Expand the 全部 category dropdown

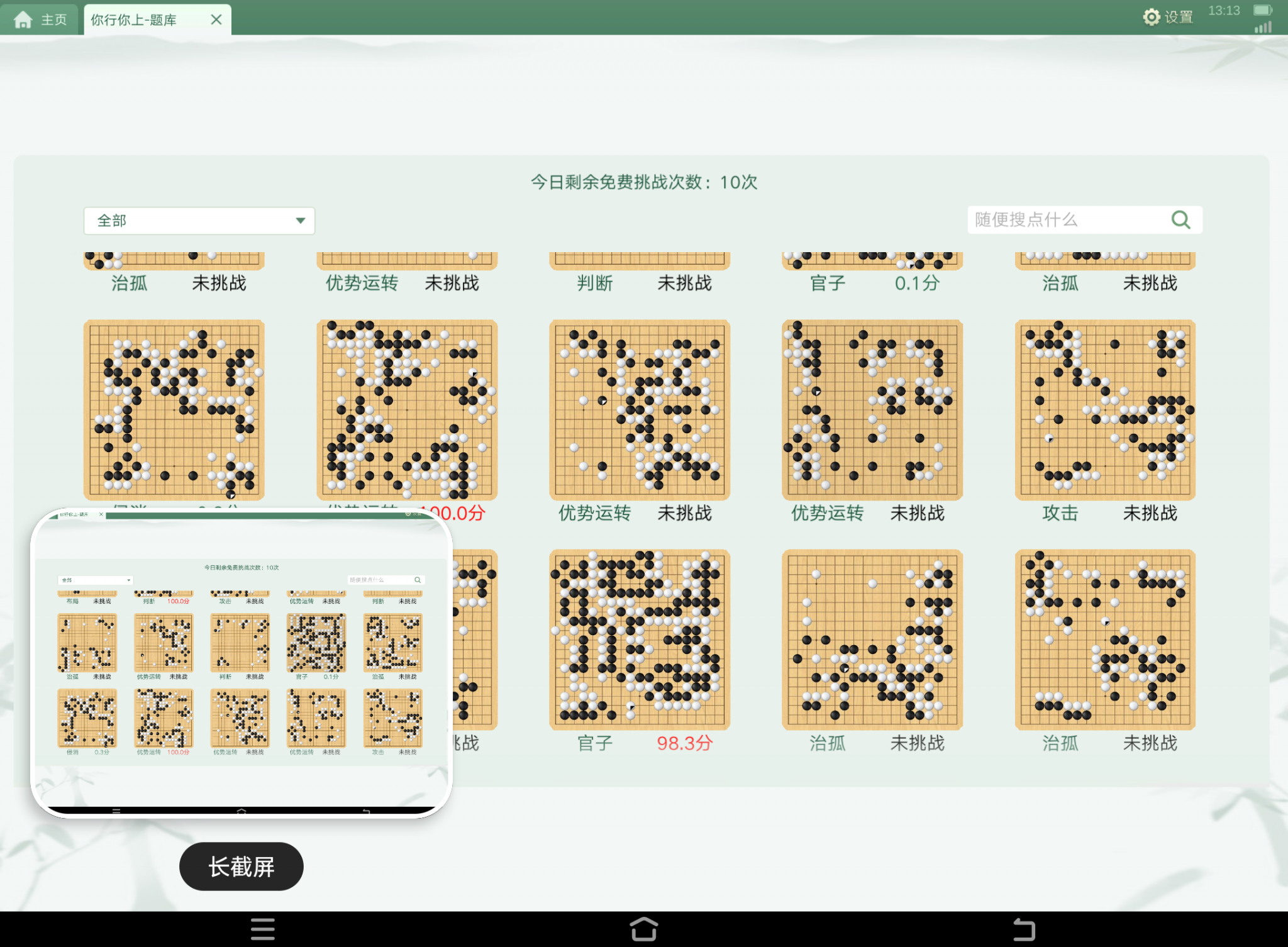(199, 221)
